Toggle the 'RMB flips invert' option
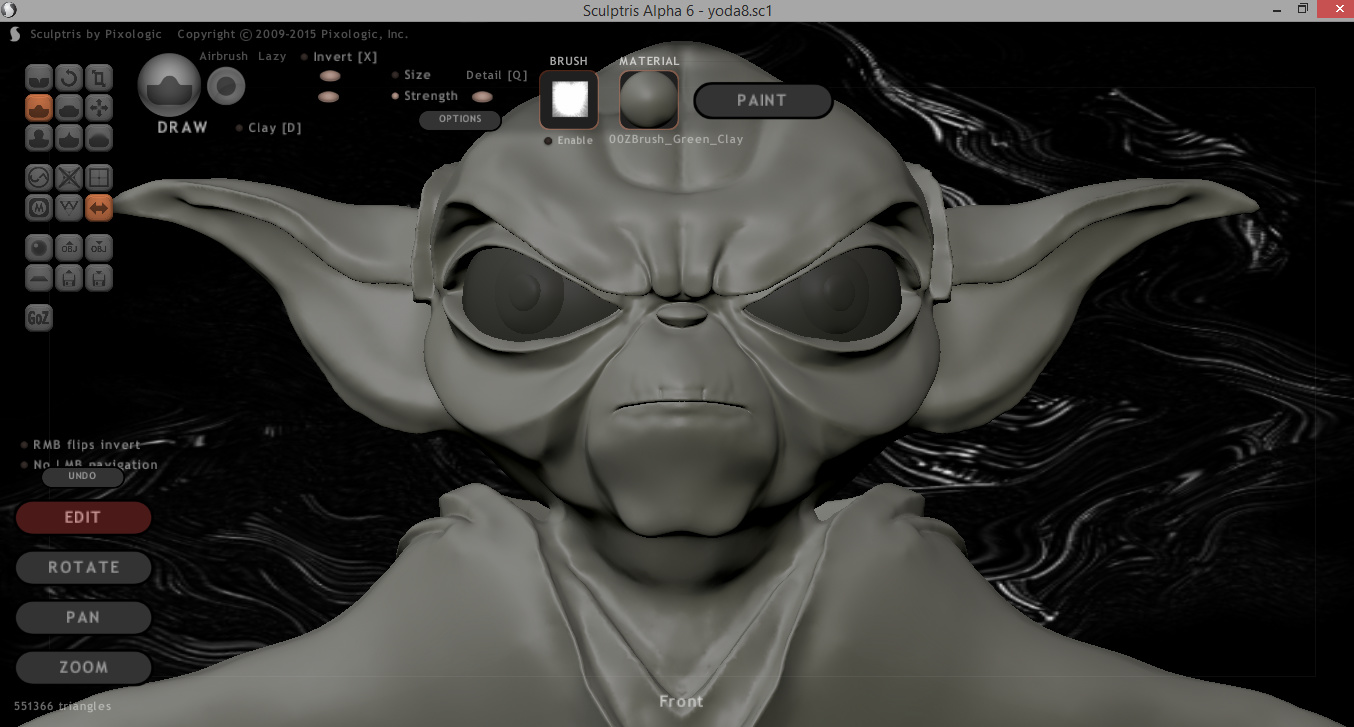Image resolution: width=1354 pixels, height=727 pixels. coord(80,445)
